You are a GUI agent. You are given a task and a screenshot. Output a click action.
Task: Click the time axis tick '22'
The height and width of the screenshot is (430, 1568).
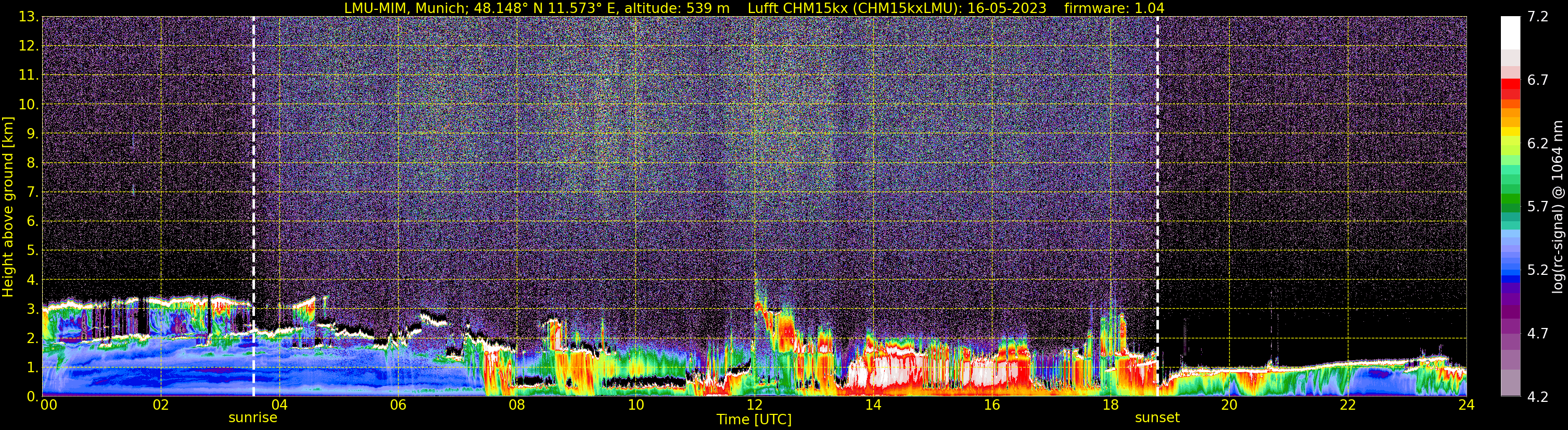point(1348,405)
